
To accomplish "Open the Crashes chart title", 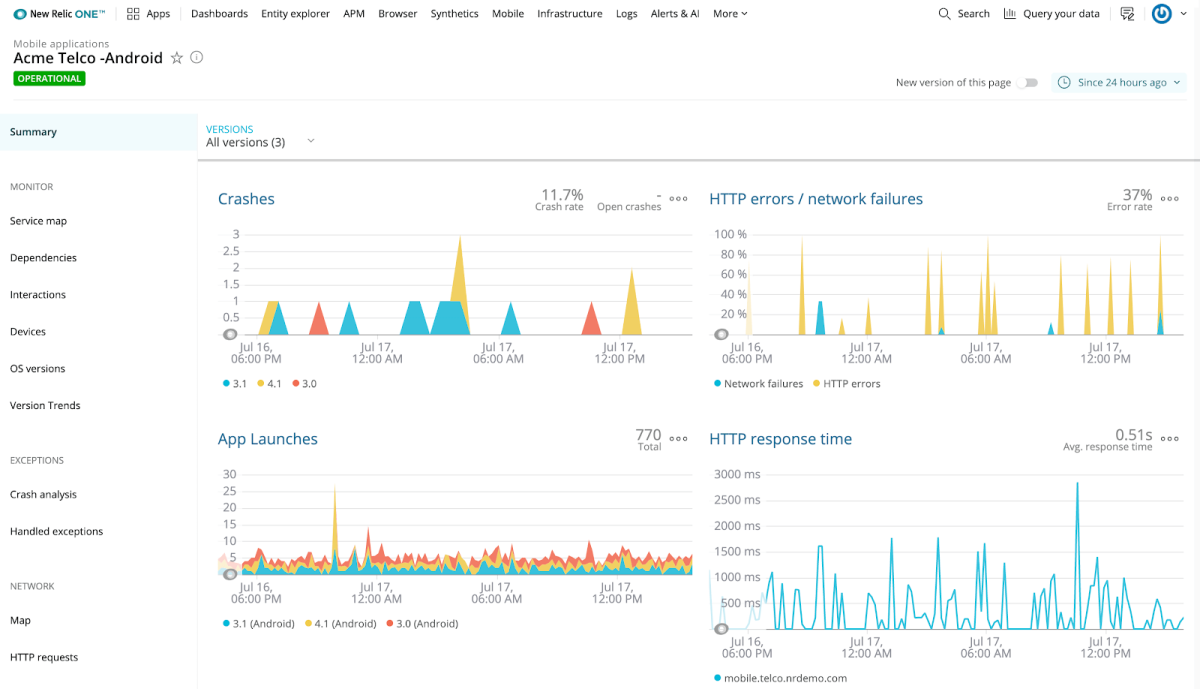I will (246, 199).
